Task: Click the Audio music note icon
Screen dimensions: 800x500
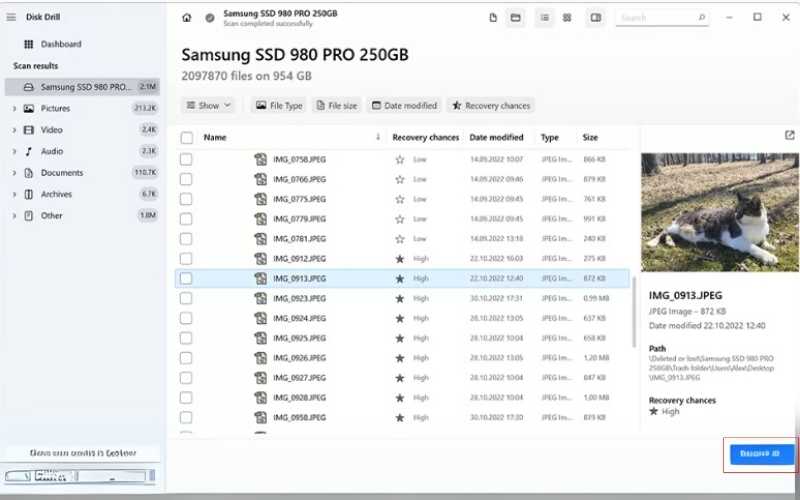Action: (x=29, y=152)
